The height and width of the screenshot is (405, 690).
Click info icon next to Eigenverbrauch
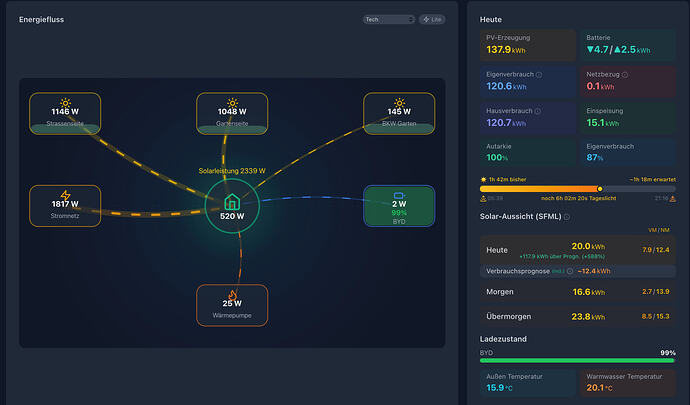[x=539, y=75]
